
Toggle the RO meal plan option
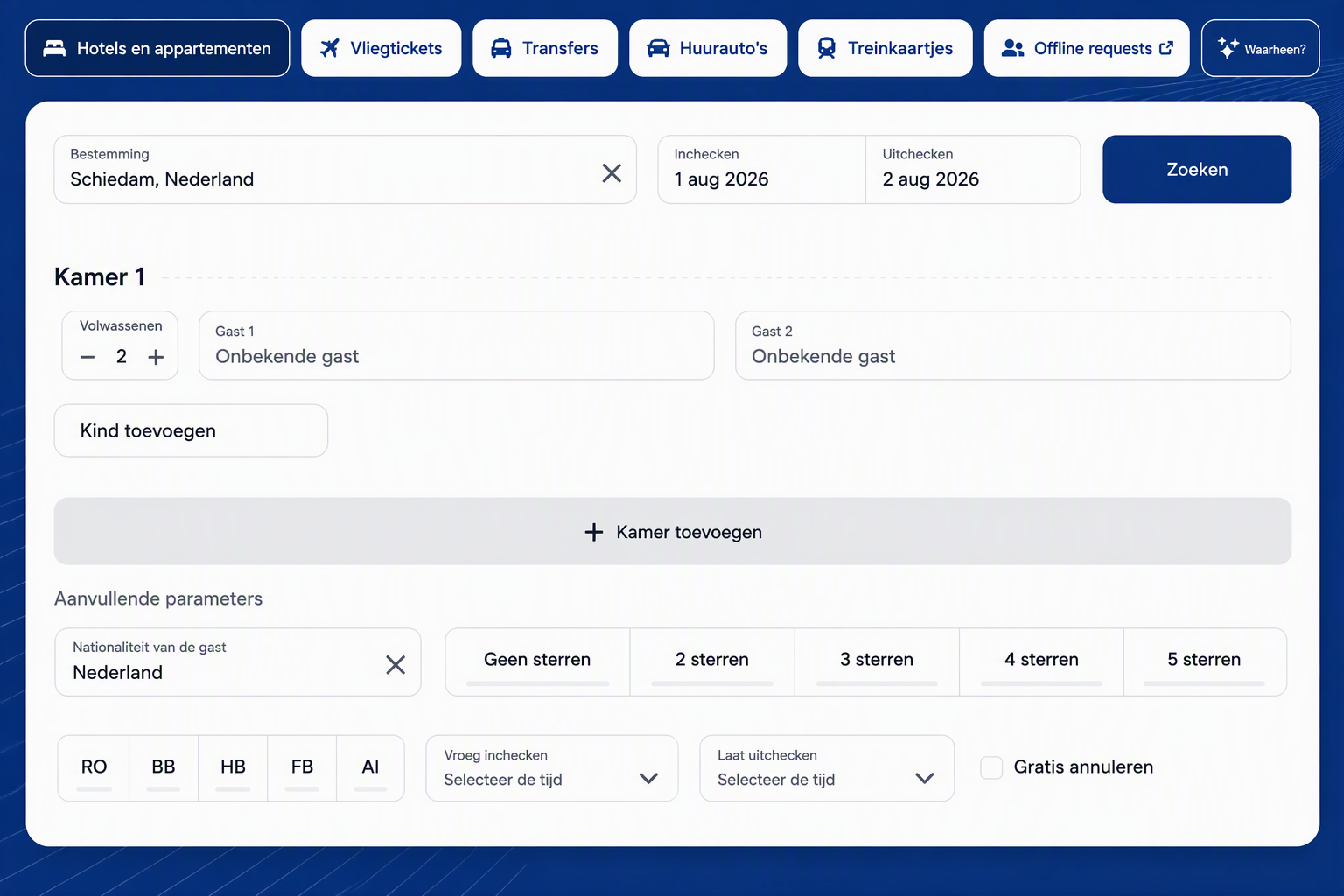click(94, 768)
